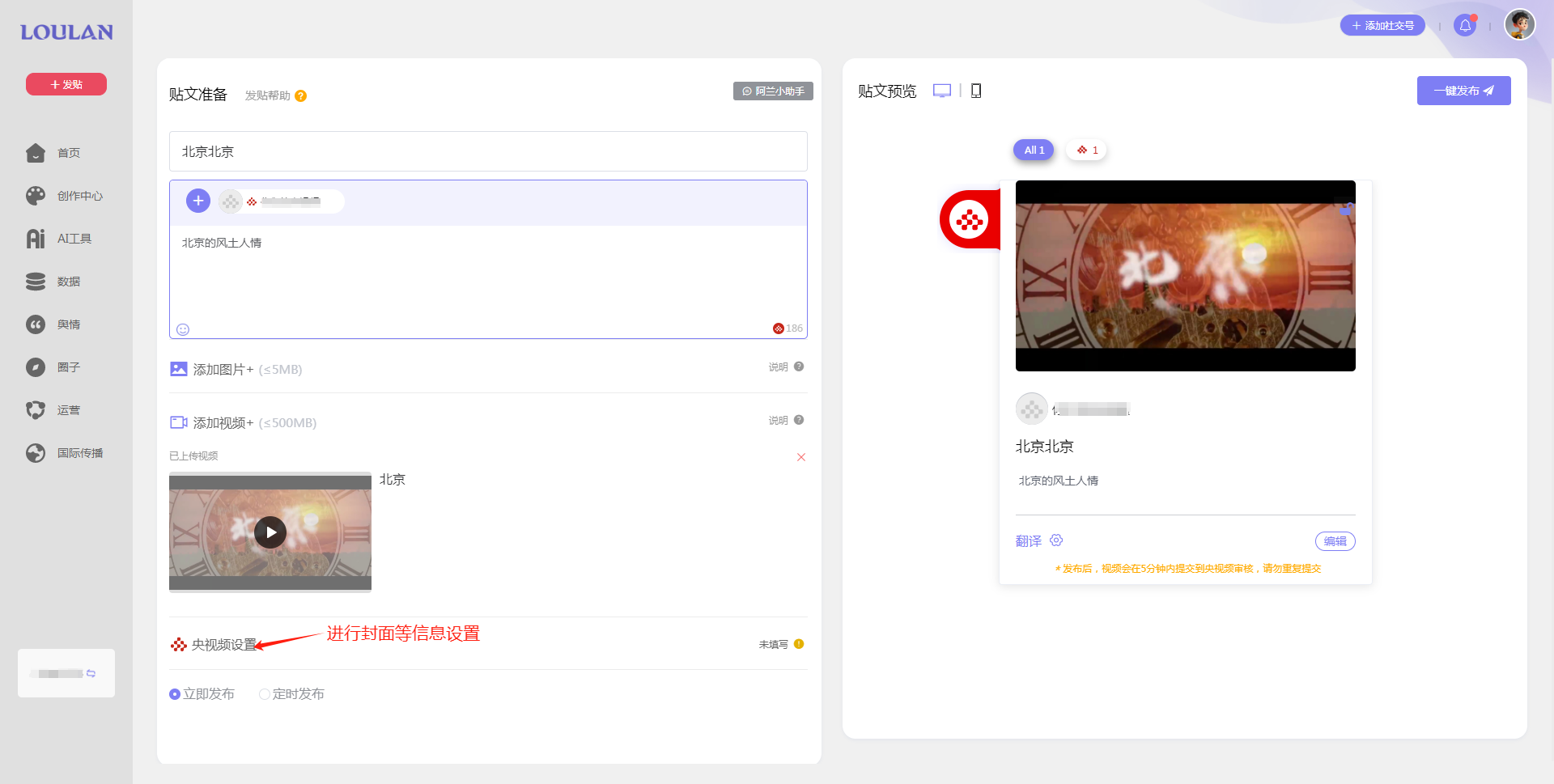Click the red 发贴 button
Image resolution: width=1554 pixels, height=784 pixels.
pyautogui.click(x=66, y=84)
